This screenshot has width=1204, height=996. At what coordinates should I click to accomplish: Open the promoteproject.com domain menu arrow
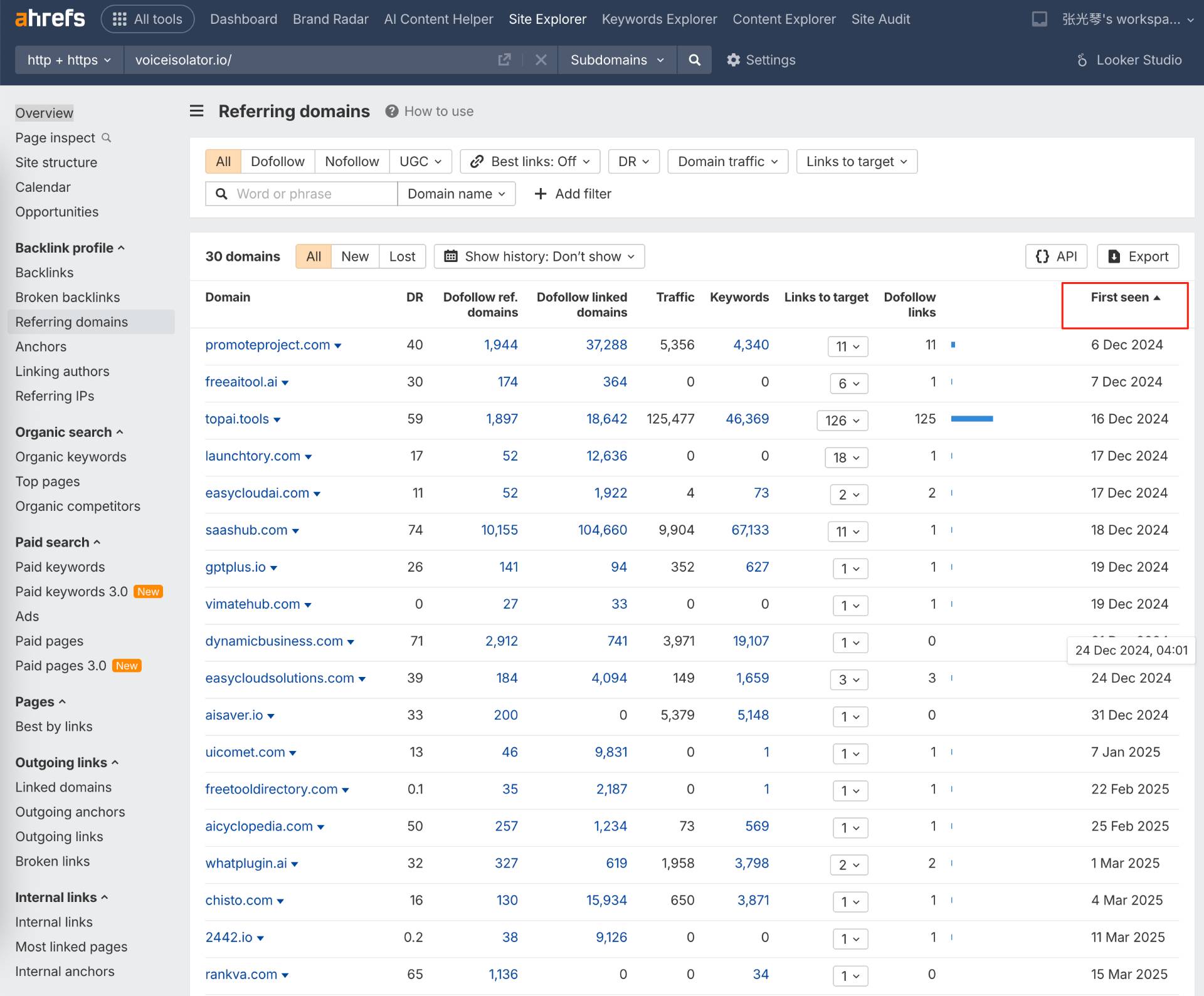click(338, 345)
